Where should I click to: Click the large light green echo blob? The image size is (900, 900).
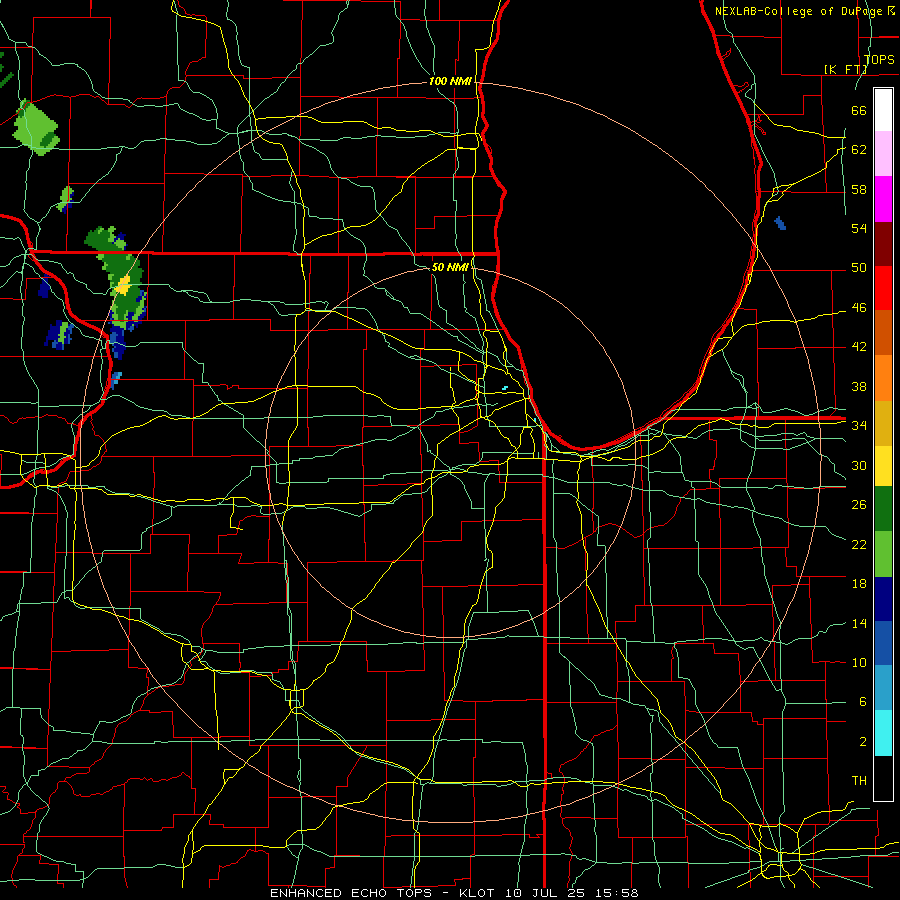37,127
